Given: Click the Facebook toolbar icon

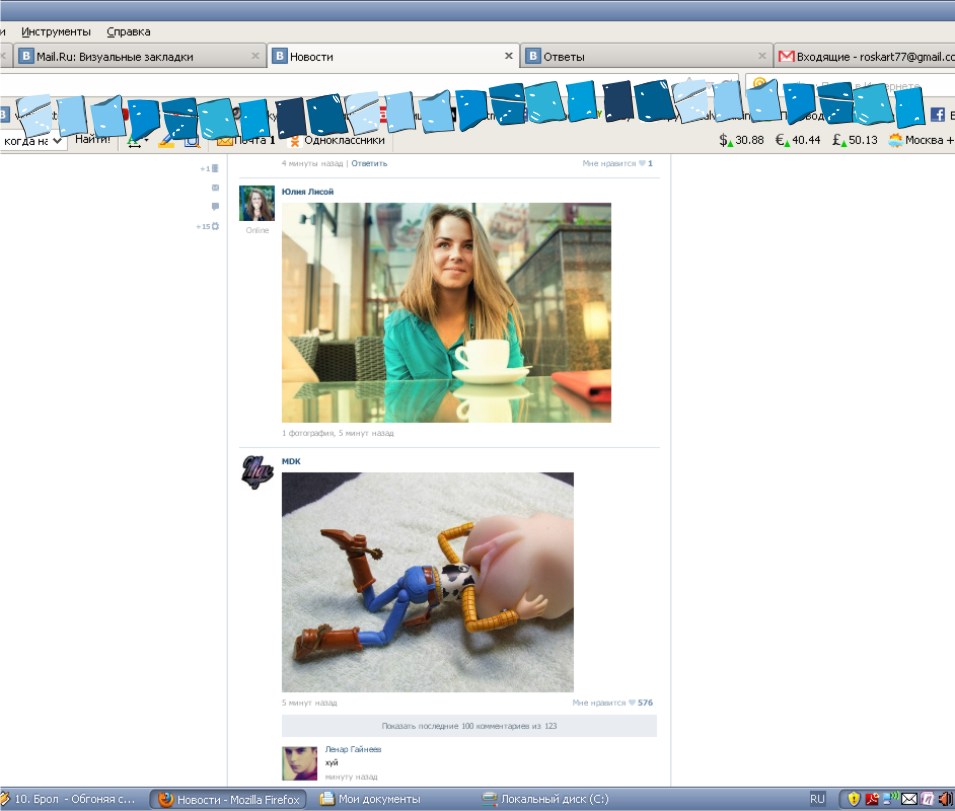Looking at the screenshot, I should tap(938, 114).
